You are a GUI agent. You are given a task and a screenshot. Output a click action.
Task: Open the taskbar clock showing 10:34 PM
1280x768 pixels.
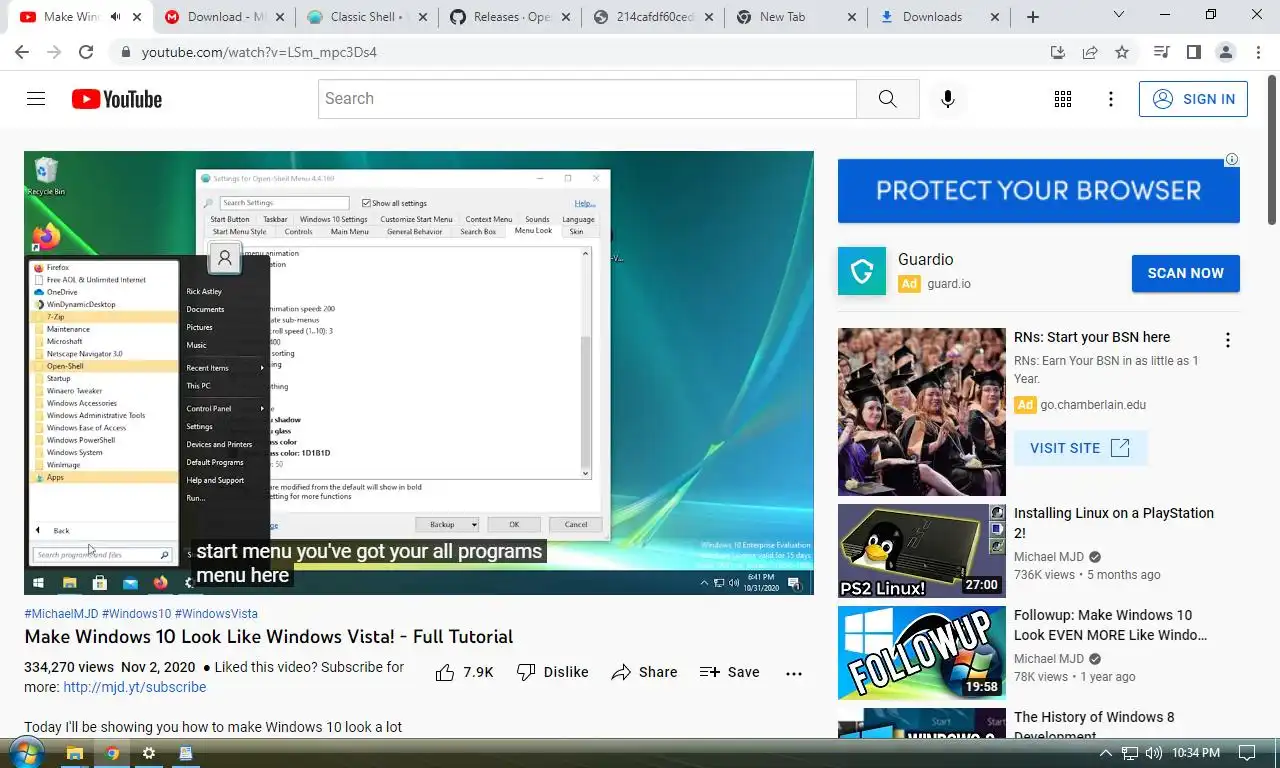(1196, 753)
